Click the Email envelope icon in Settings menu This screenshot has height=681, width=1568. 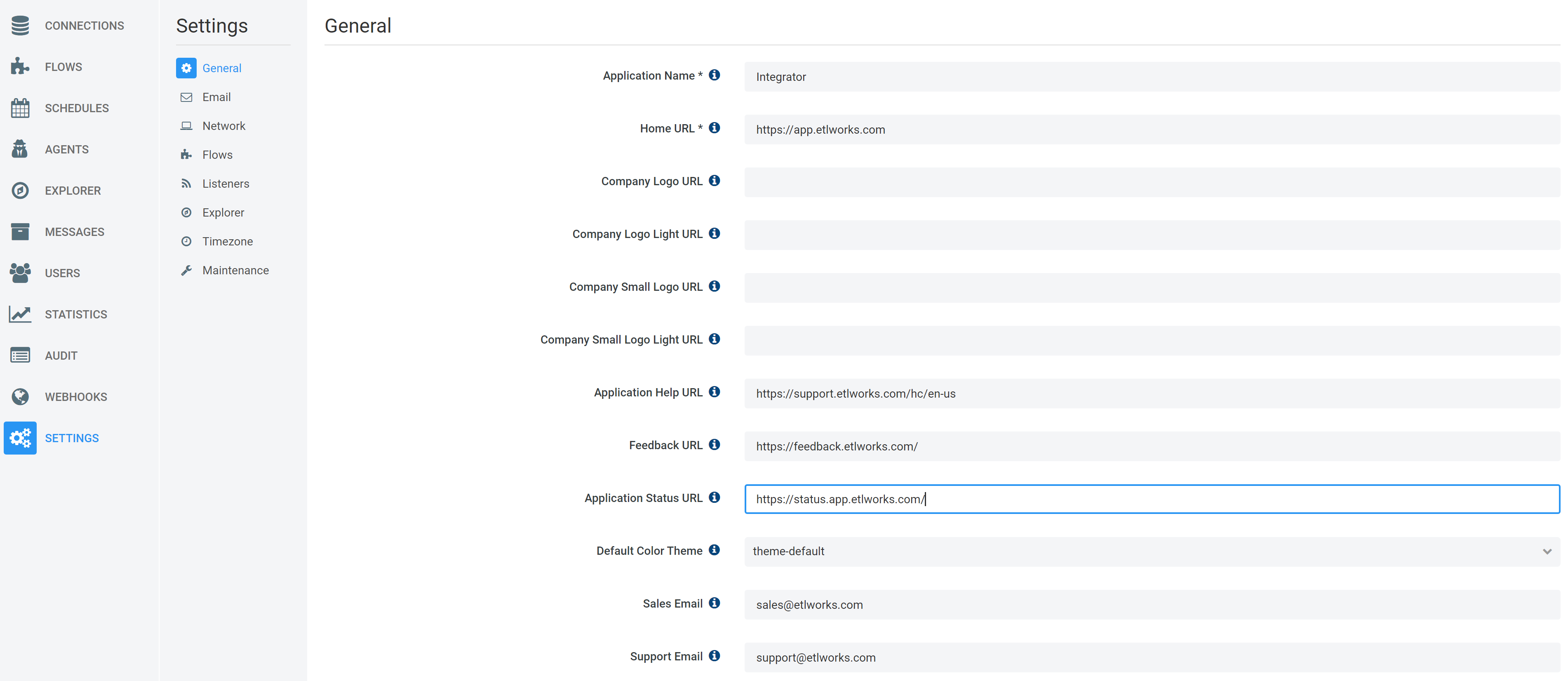coord(186,97)
